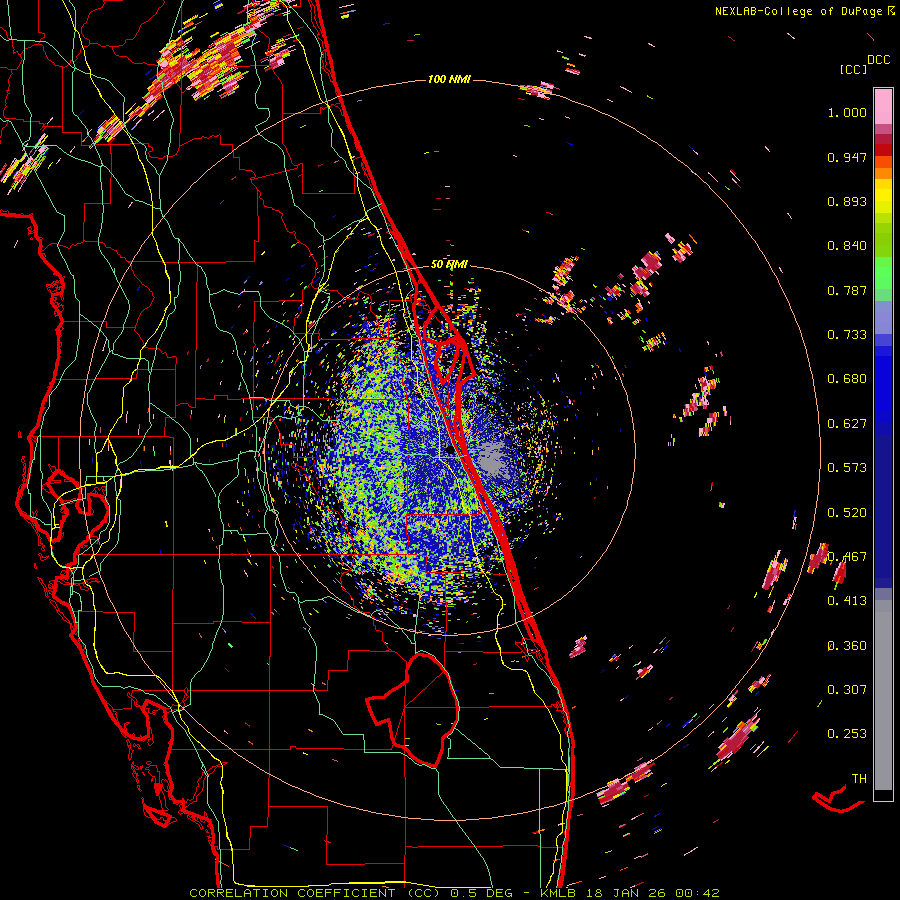Click the KMLB station identifier in caption
This screenshot has width=900, height=900.
tap(558, 893)
